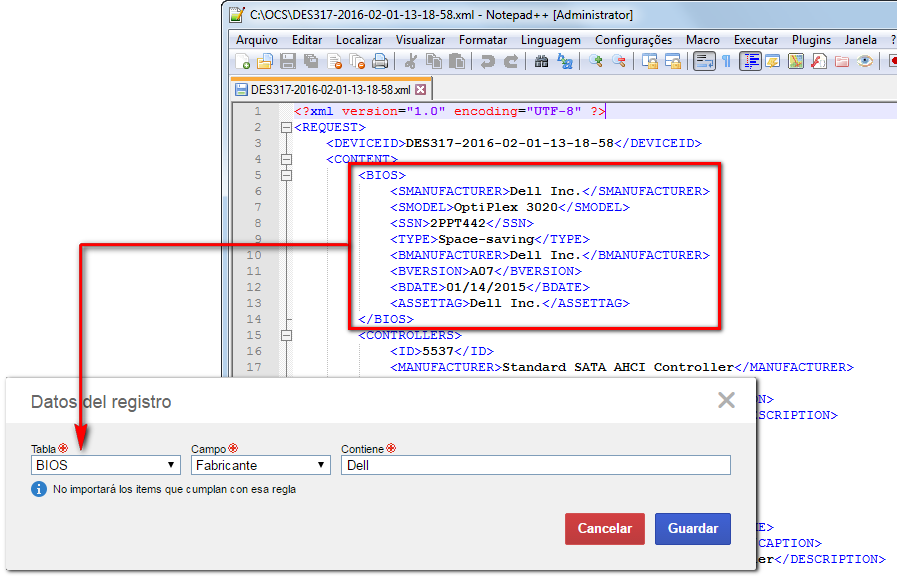The width and height of the screenshot is (897, 576).
Task: Open the Linguagem menu
Action: coord(551,40)
